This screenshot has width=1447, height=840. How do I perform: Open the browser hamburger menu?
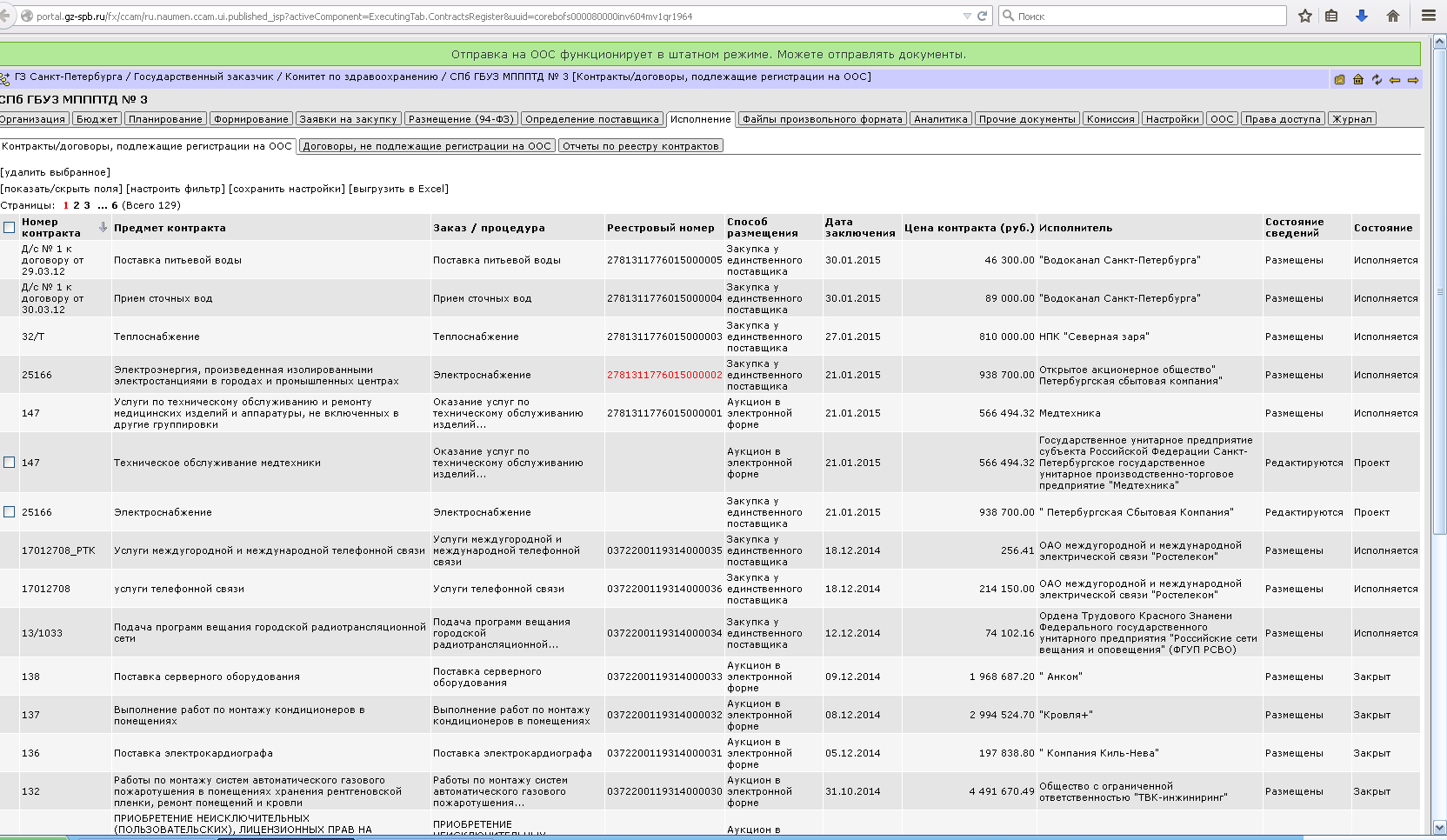click(x=1429, y=16)
